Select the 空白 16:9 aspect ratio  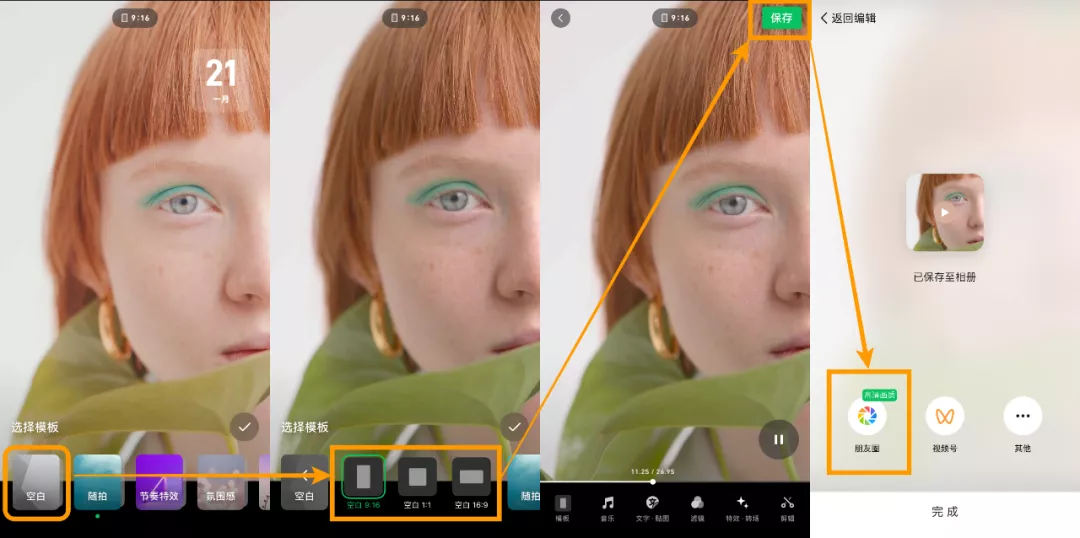click(x=472, y=477)
